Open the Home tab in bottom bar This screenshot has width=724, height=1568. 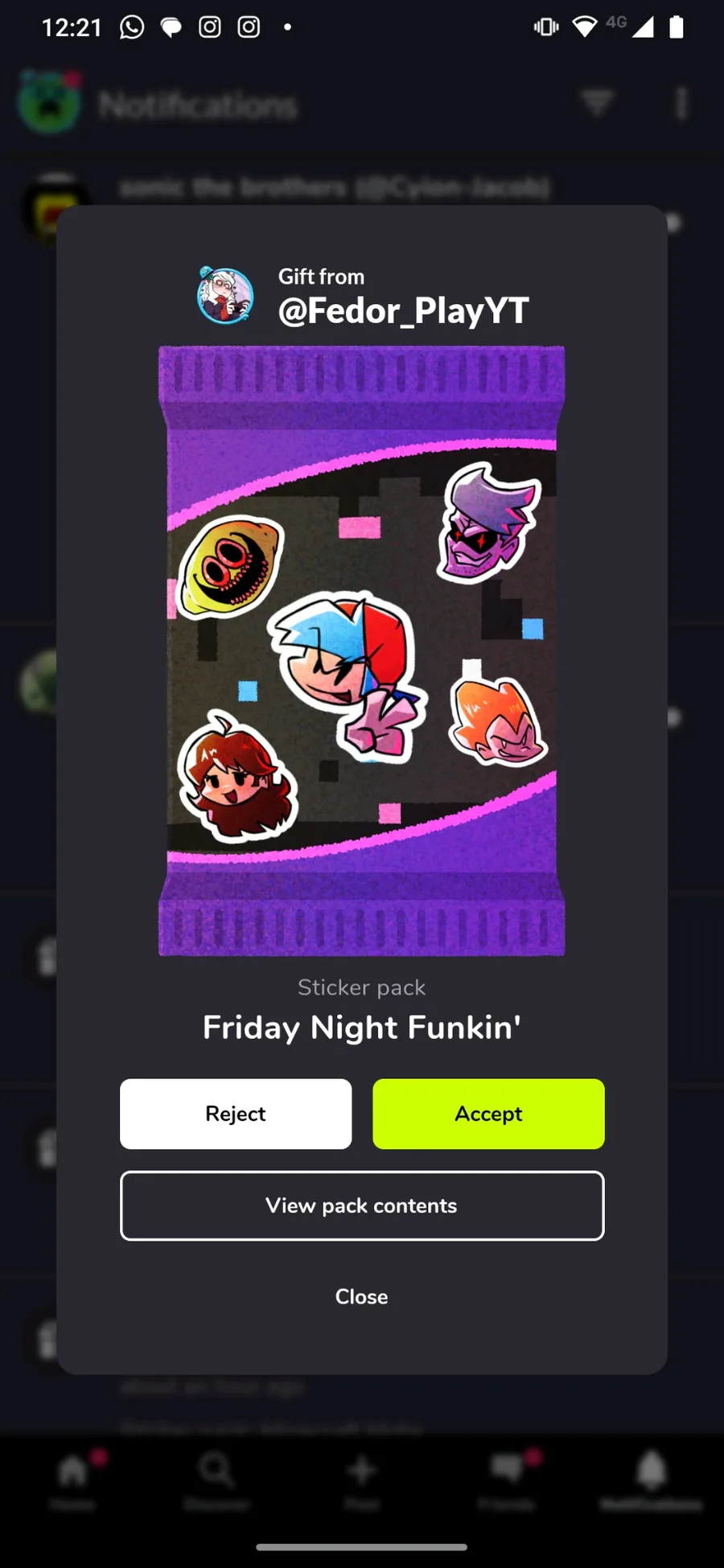pos(72,1472)
